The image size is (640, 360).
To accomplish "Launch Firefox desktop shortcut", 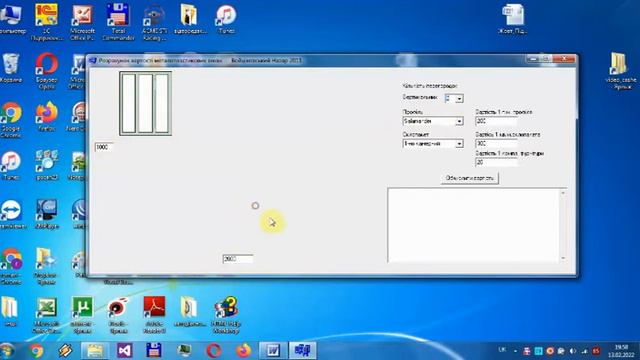I will pyautogui.click(x=46, y=116).
